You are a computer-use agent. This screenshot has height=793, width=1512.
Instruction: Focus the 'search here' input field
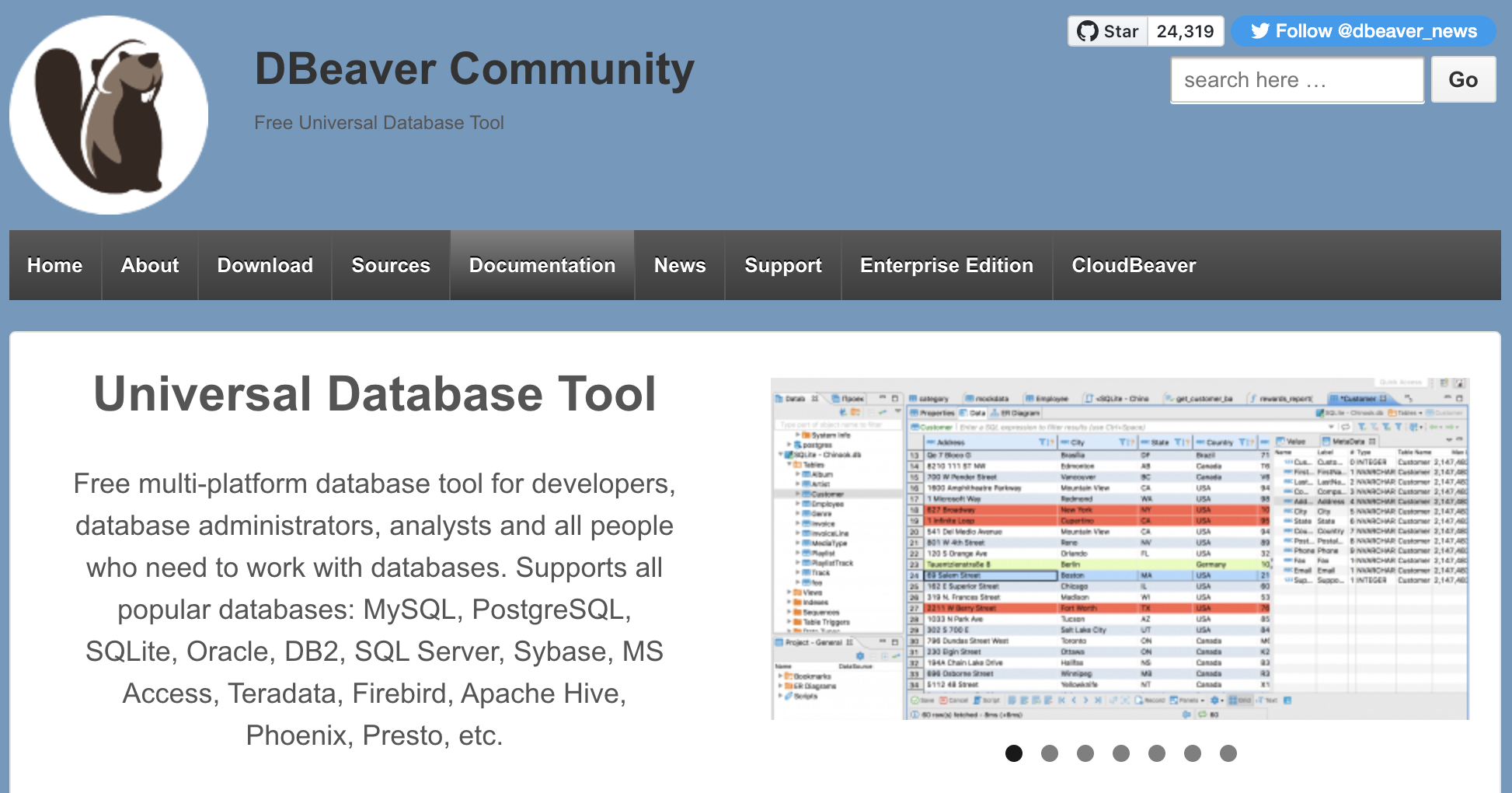click(x=1298, y=80)
